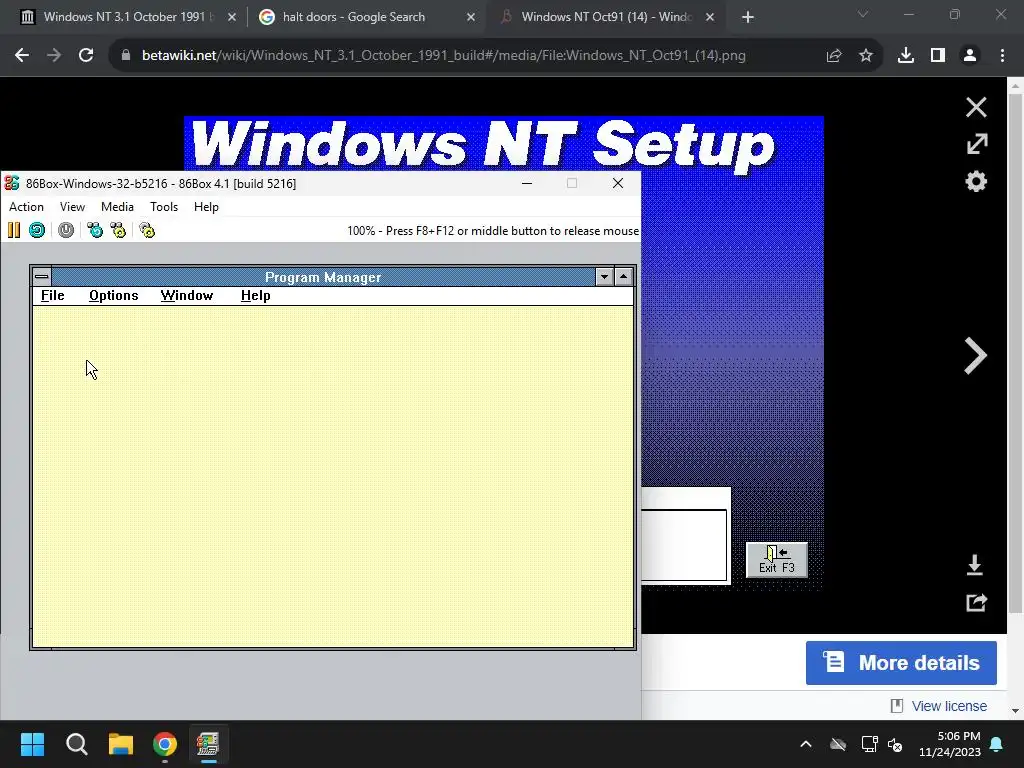Send Ctrl+Alt+Del via toolbar icon
The width and height of the screenshot is (1024, 768).
coord(95,230)
